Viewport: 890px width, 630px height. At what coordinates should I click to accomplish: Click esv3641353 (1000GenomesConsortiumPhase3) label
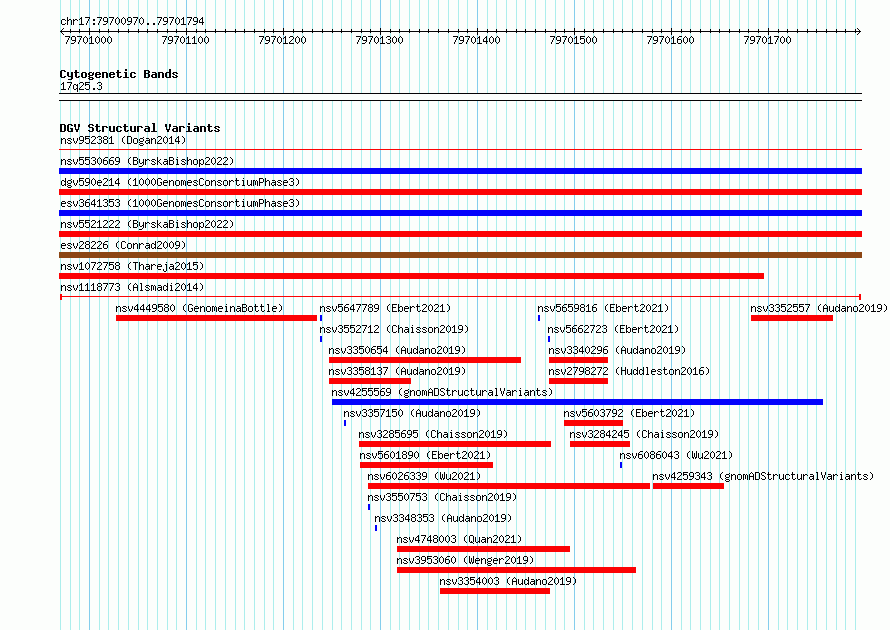[x=180, y=203]
